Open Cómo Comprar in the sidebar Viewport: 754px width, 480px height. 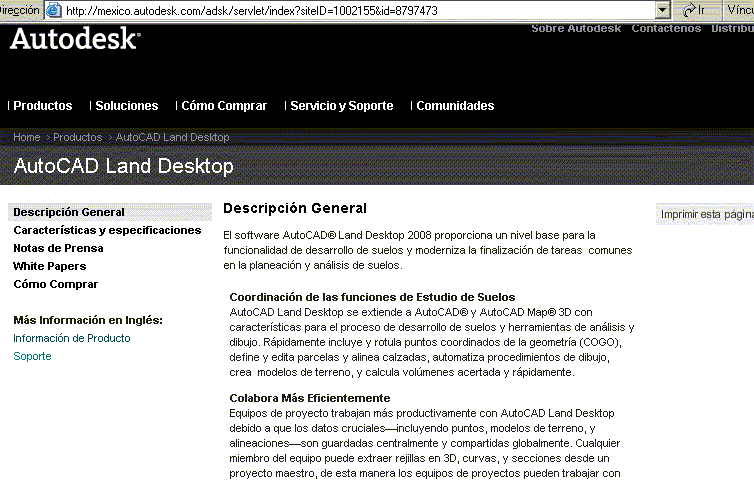point(55,284)
